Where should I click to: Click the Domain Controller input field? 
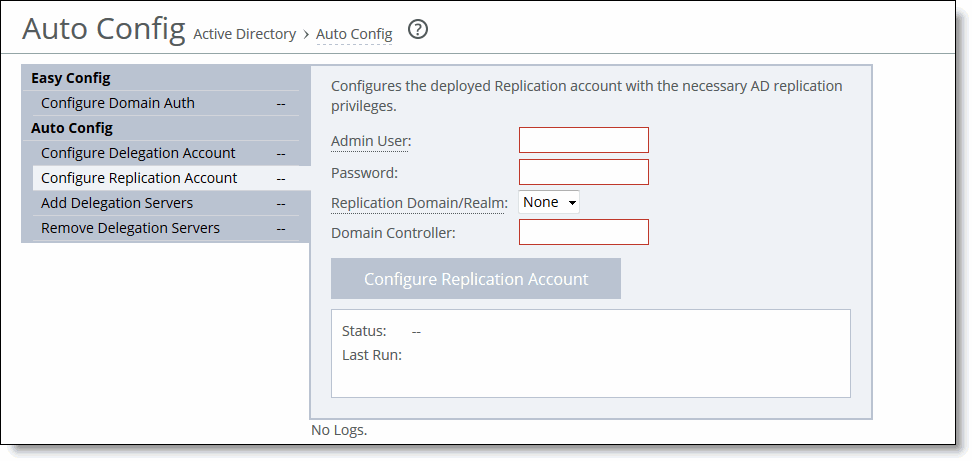[584, 232]
